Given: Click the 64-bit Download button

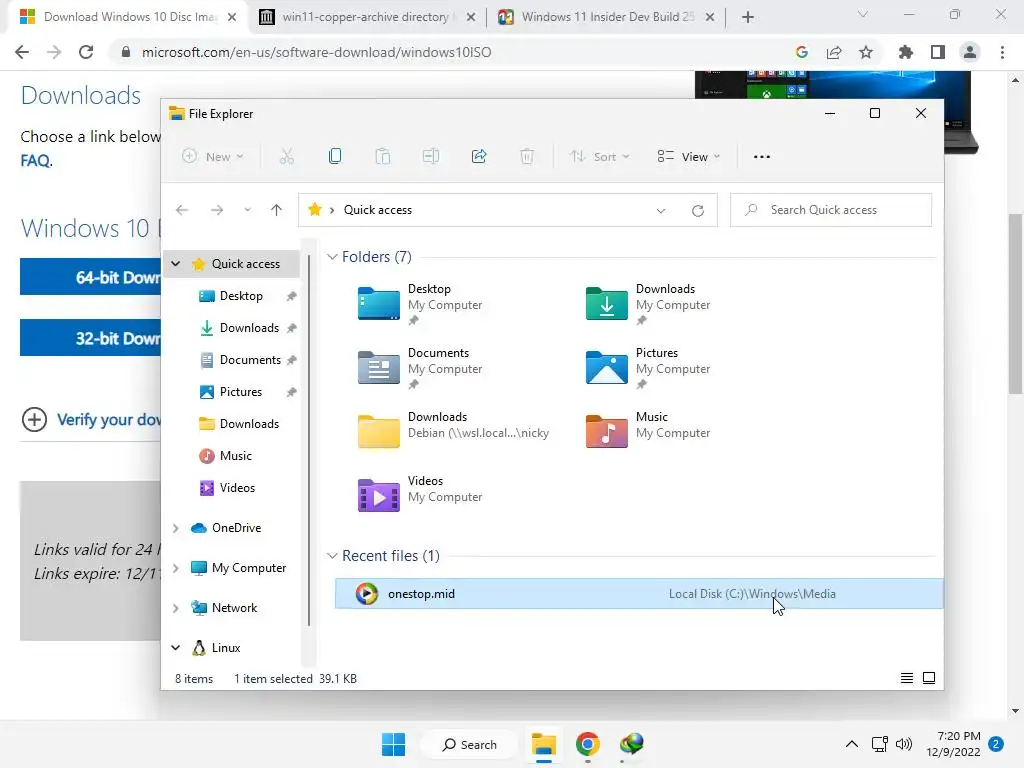Looking at the screenshot, I should click(x=91, y=277).
